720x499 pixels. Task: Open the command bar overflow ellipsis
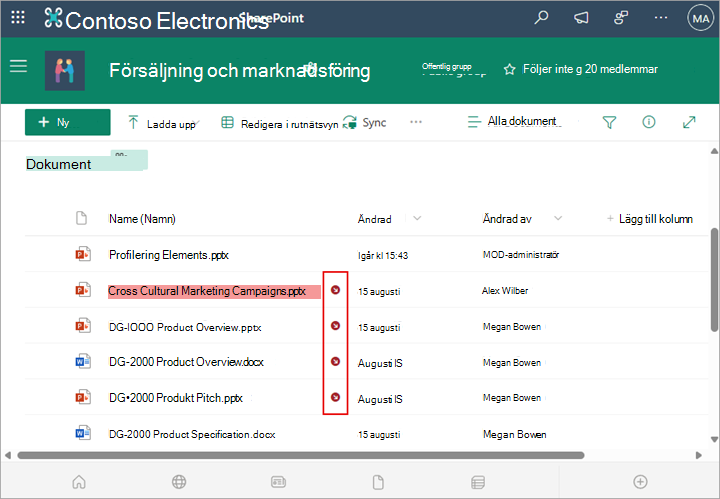(x=416, y=122)
